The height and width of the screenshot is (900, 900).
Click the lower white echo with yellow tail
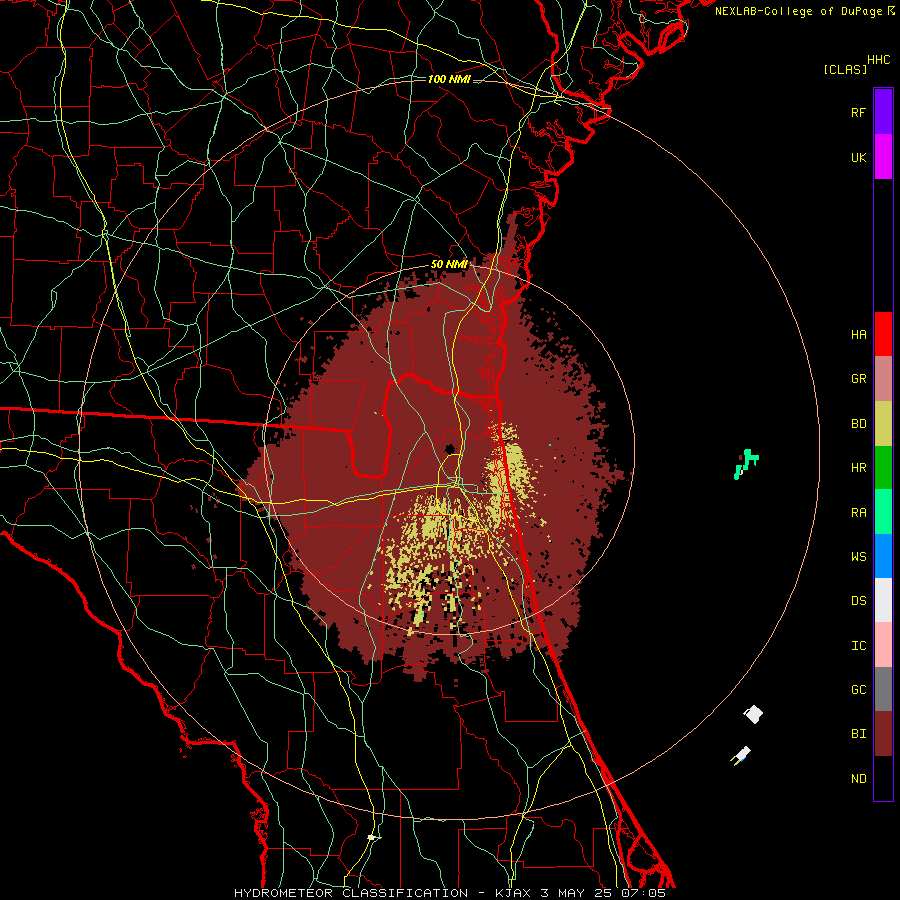pos(741,756)
